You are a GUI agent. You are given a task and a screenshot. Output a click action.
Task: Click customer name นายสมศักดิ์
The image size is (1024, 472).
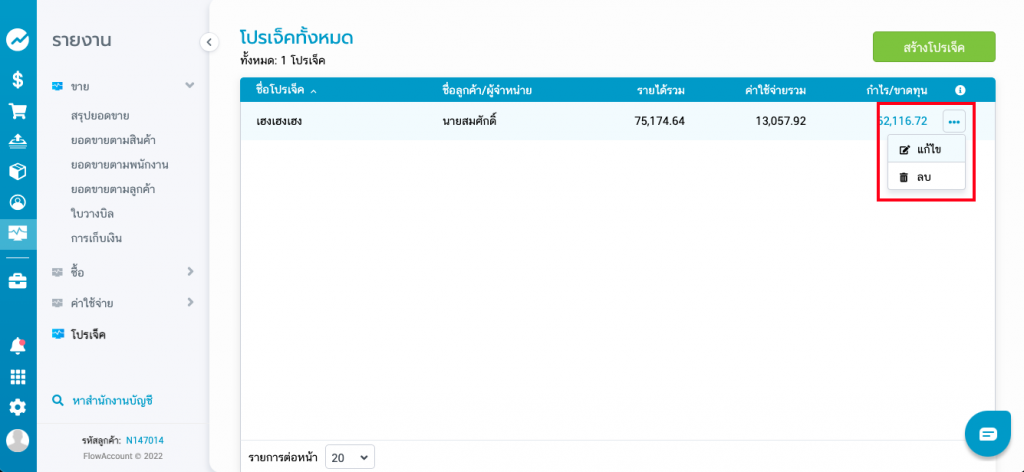click(470, 121)
